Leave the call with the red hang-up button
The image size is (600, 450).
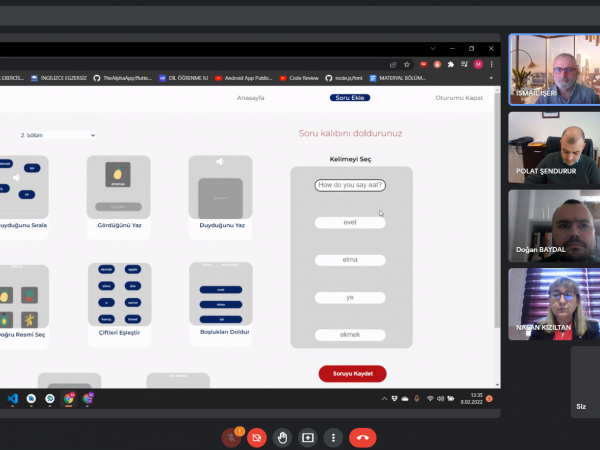(x=362, y=438)
